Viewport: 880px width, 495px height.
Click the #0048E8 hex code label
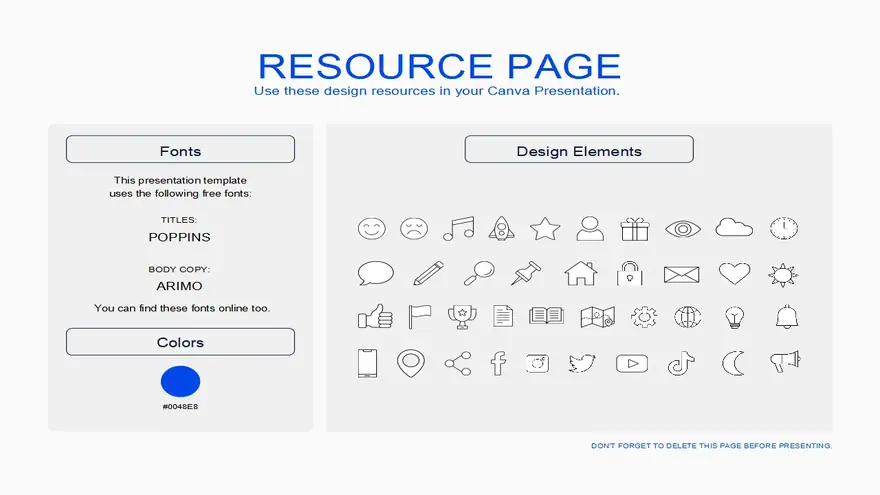180,407
